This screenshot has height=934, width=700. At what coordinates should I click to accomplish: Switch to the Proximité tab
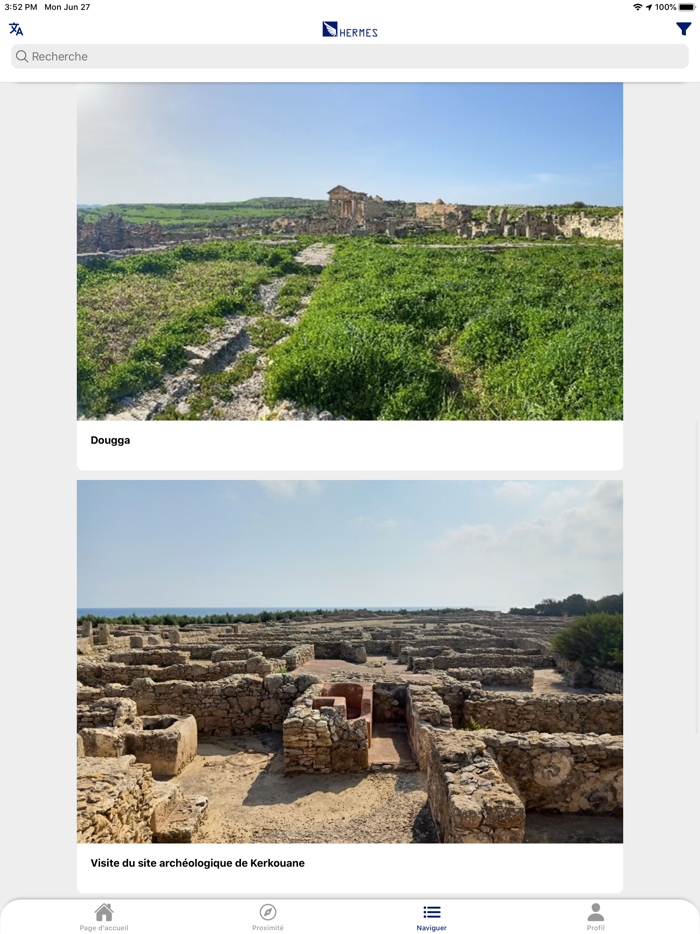point(267,927)
